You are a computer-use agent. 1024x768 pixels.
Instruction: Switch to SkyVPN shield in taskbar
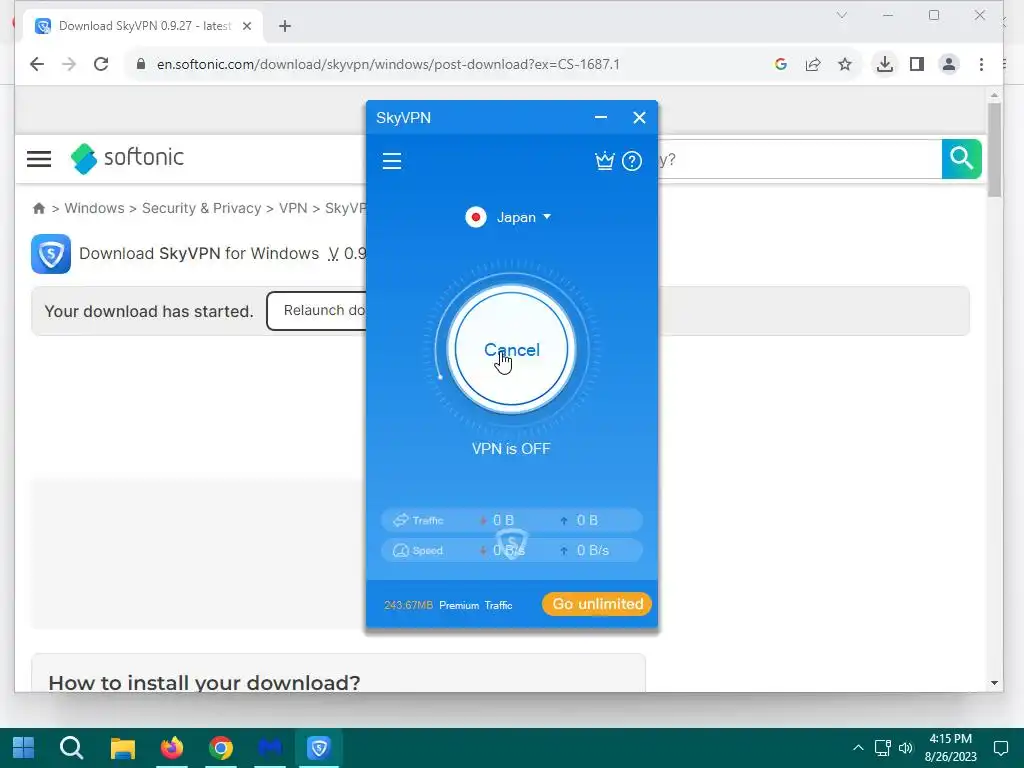(x=319, y=748)
